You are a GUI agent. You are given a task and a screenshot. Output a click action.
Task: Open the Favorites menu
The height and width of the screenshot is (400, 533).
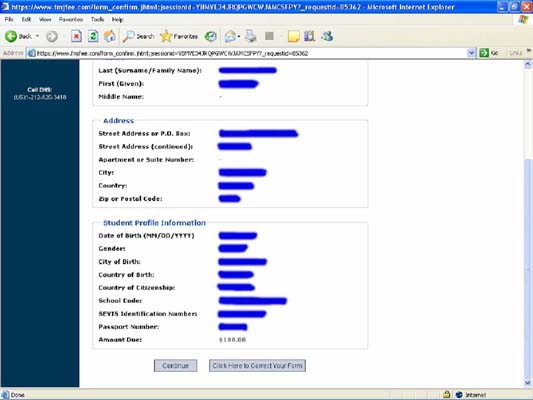point(71,19)
